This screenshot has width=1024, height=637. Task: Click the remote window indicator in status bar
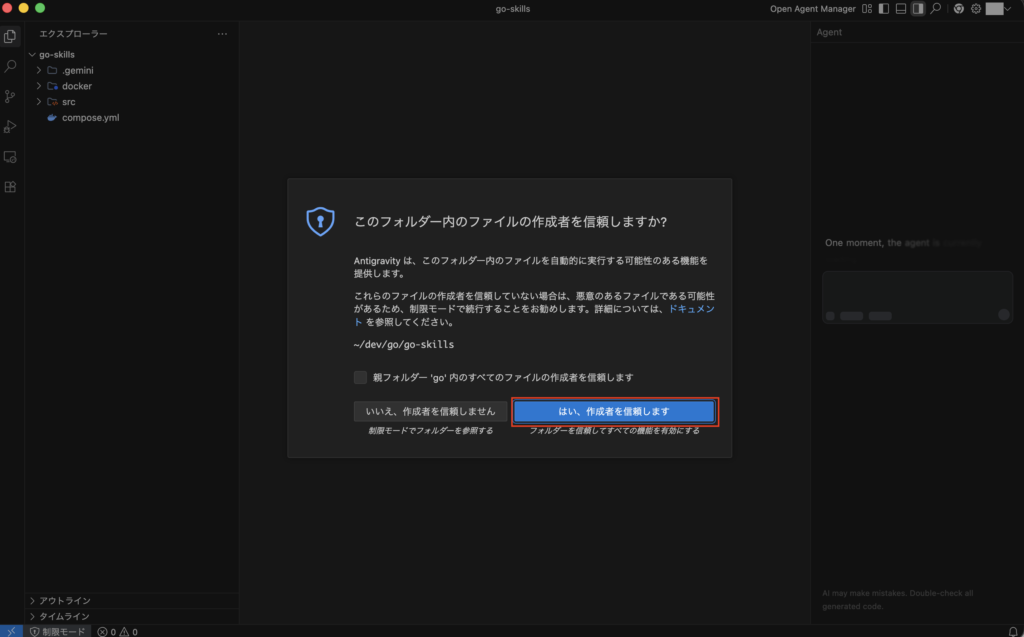coord(11,631)
